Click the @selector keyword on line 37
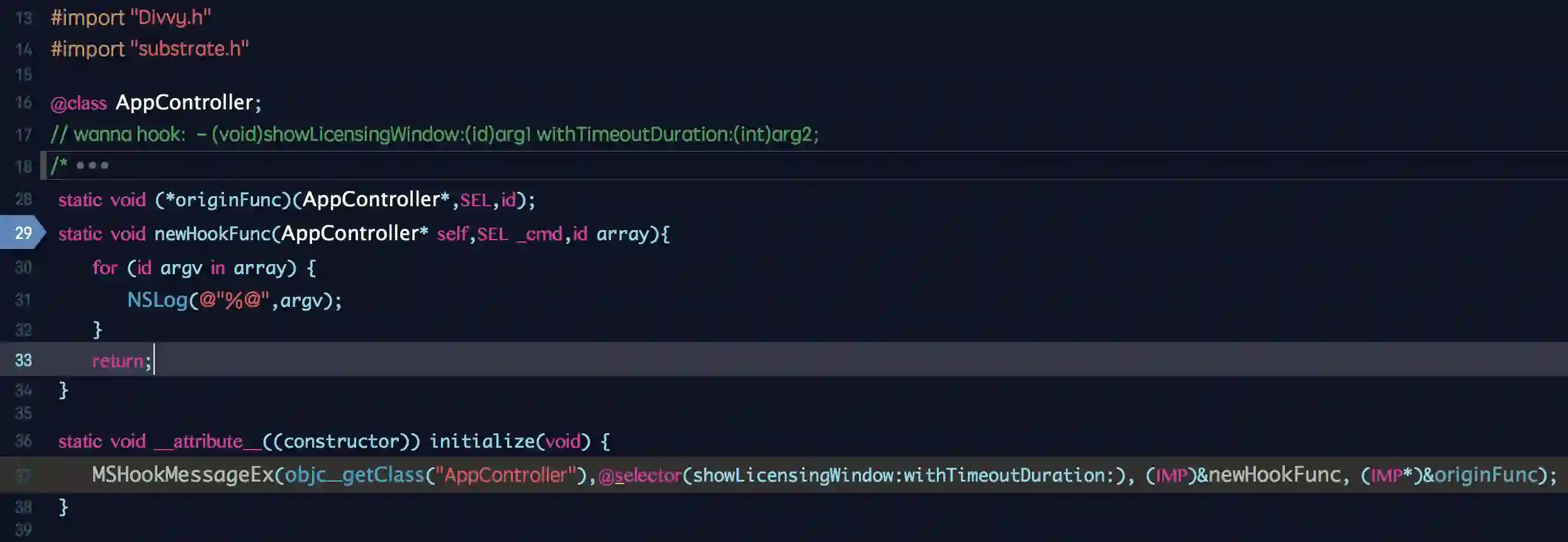 coord(640,475)
